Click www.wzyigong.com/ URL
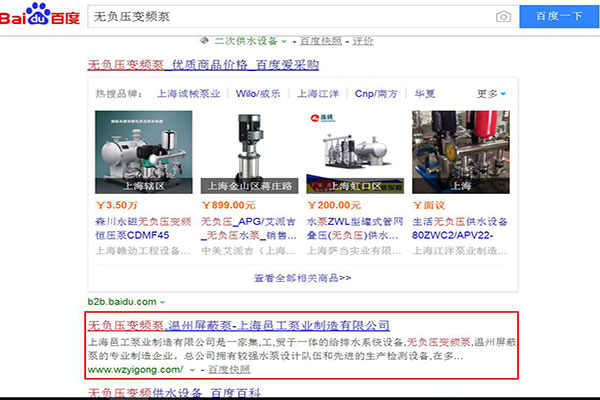 pos(135,370)
